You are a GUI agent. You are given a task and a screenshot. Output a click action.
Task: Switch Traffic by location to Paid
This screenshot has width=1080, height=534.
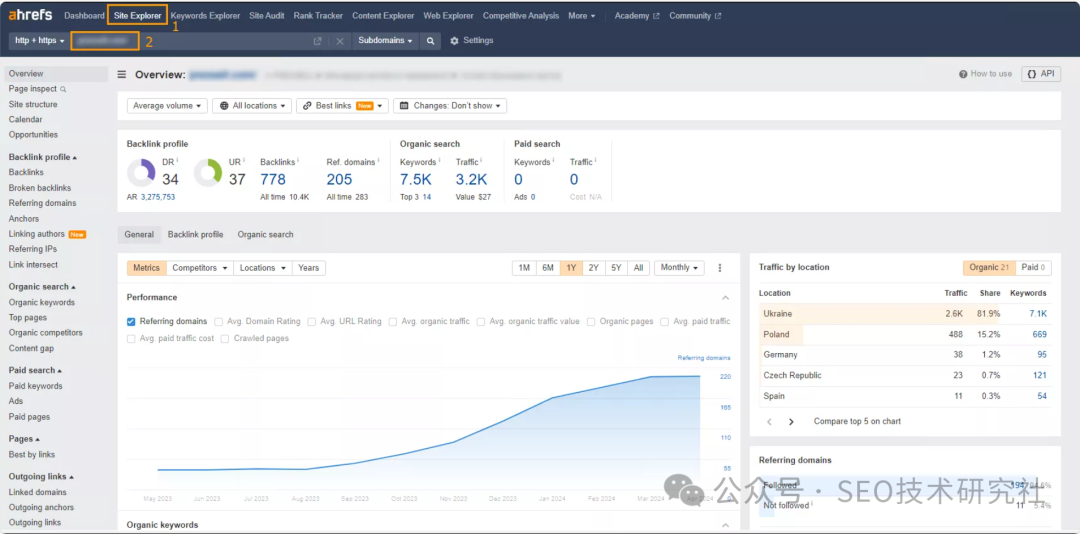(x=1032, y=268)
